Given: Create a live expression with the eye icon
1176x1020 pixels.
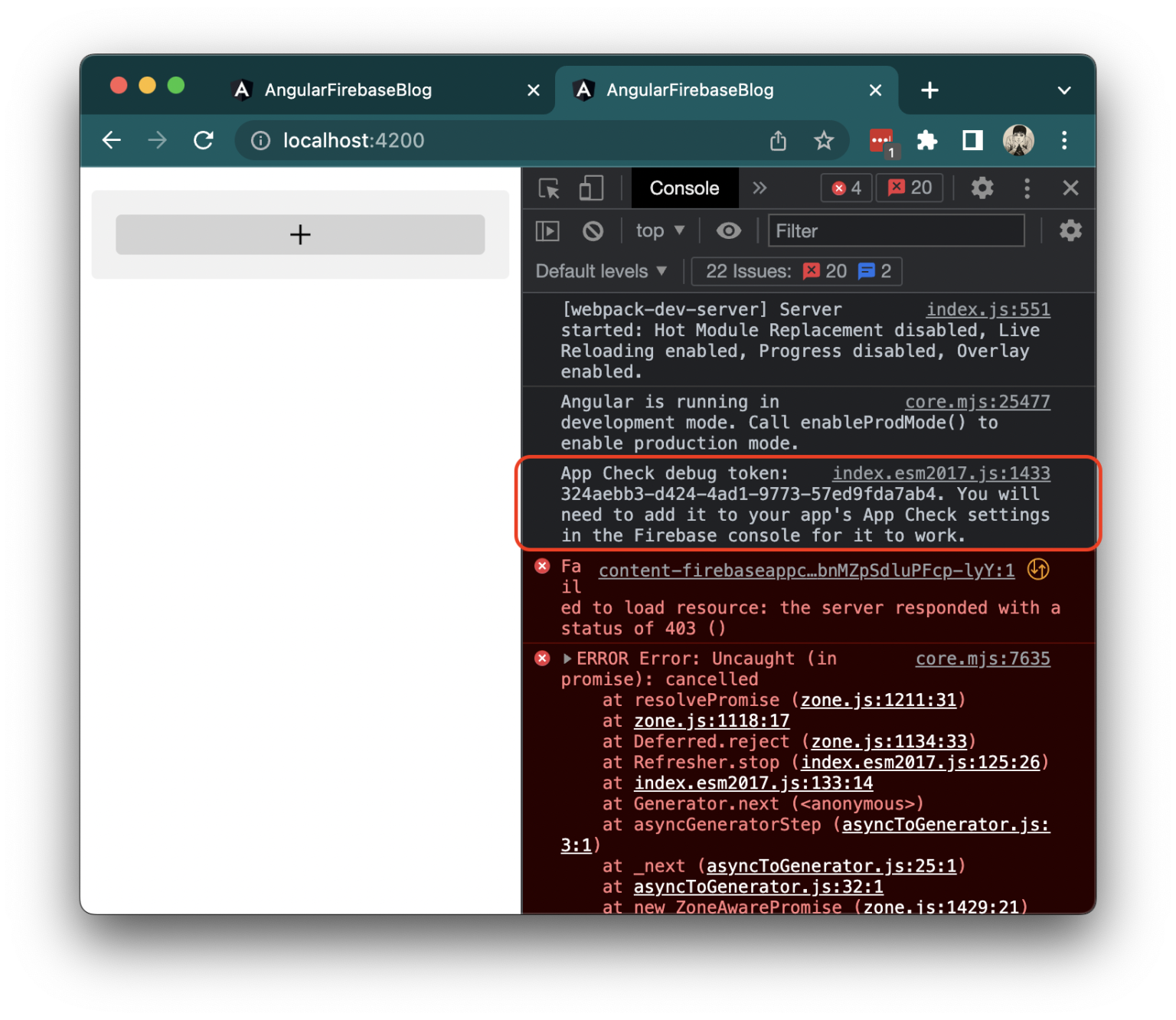Looking at the screenshot, I should coord(728,230).
